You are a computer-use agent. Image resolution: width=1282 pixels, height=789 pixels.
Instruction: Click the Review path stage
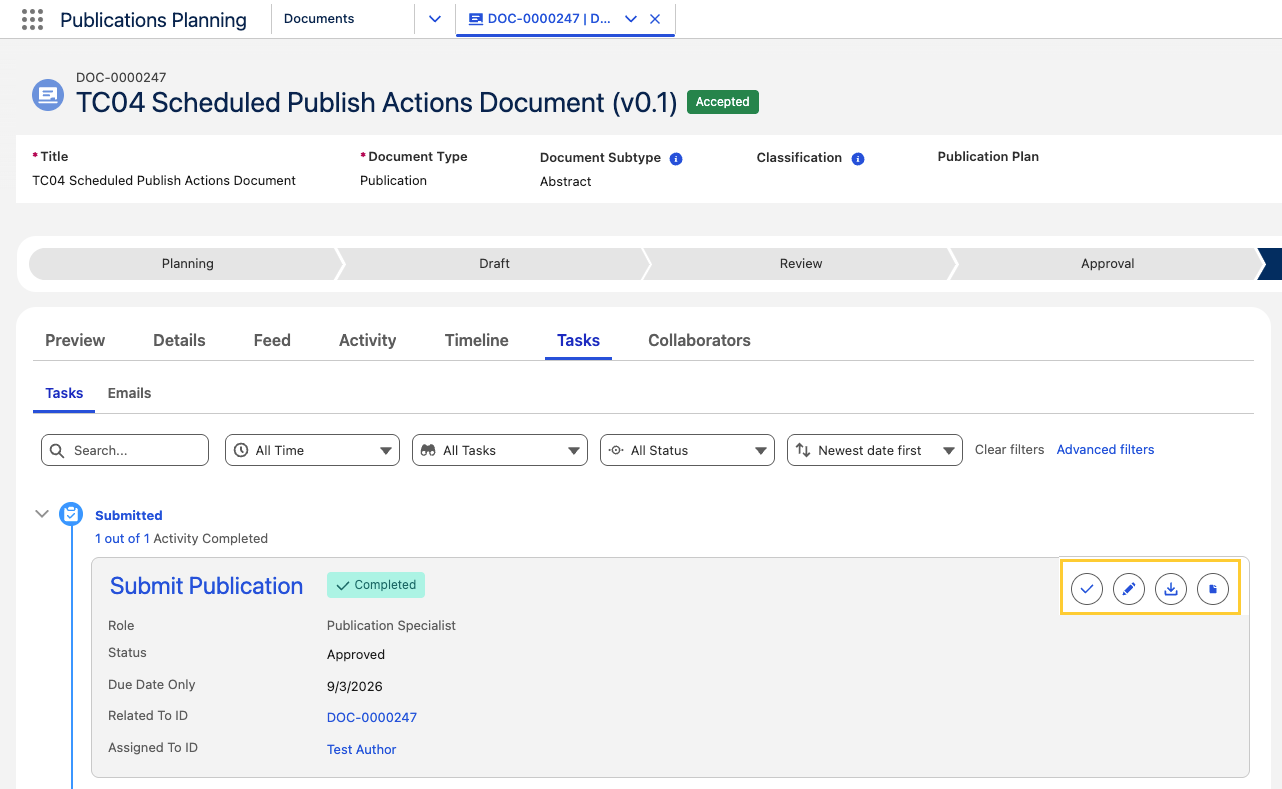click(x=801, y=264)
